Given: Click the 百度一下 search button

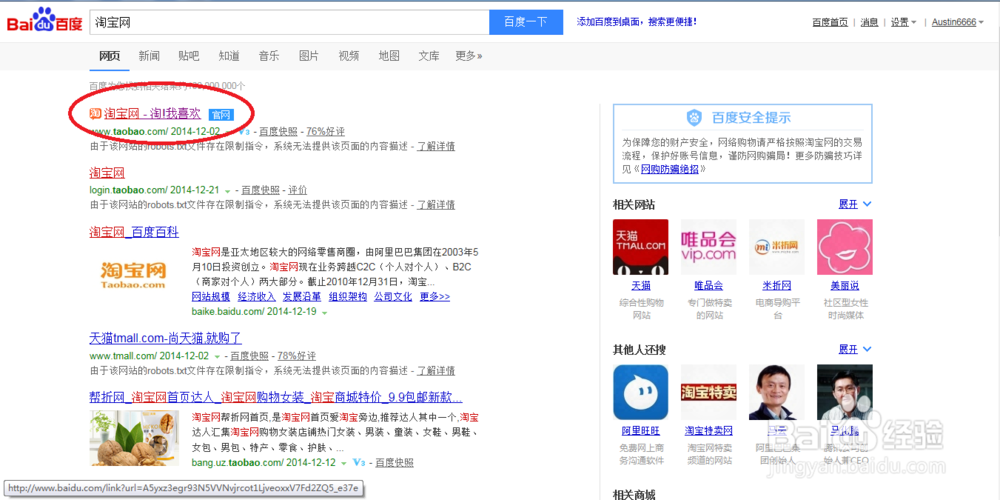Looking at the screenshot, I should click(x=526, y=22).
